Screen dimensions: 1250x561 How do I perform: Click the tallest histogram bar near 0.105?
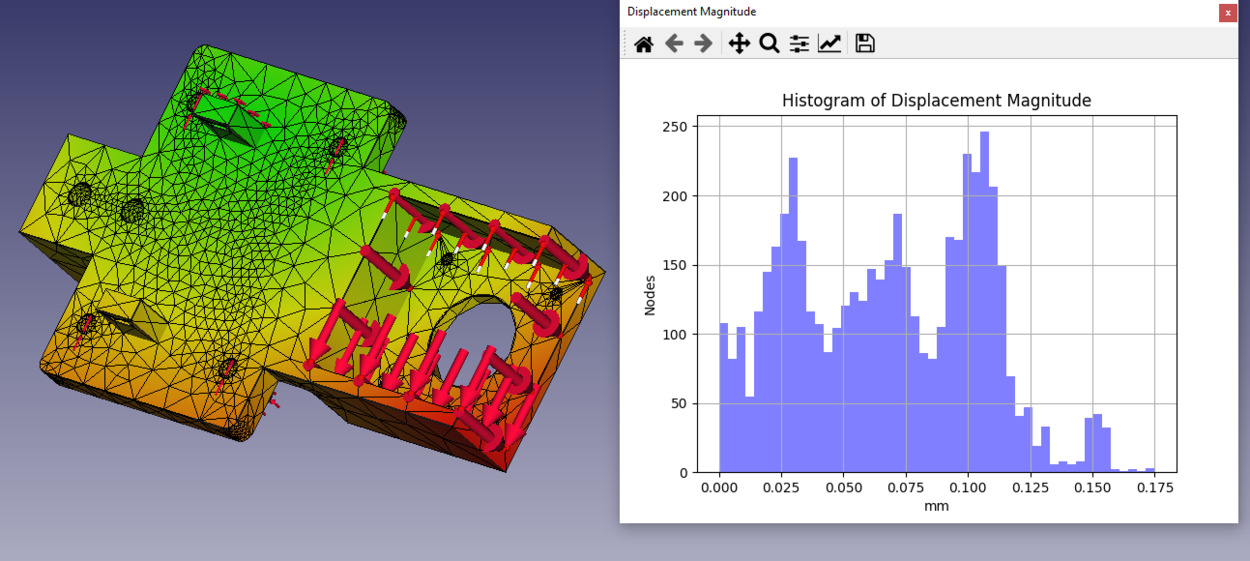click(984, 302)
